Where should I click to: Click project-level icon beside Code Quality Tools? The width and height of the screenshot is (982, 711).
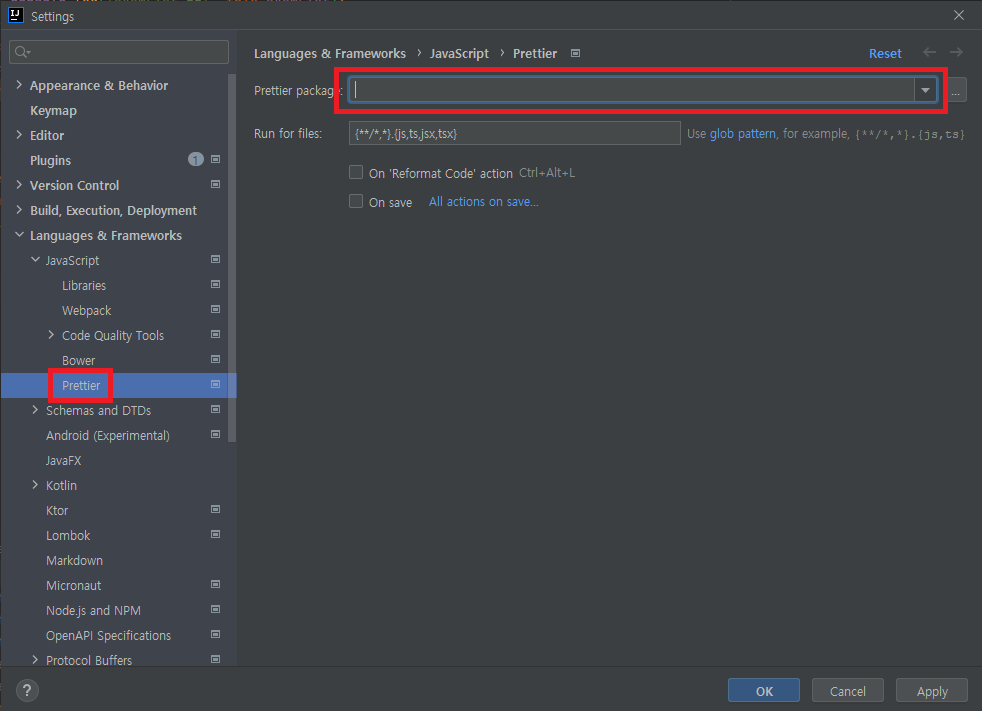pos(215,335)
